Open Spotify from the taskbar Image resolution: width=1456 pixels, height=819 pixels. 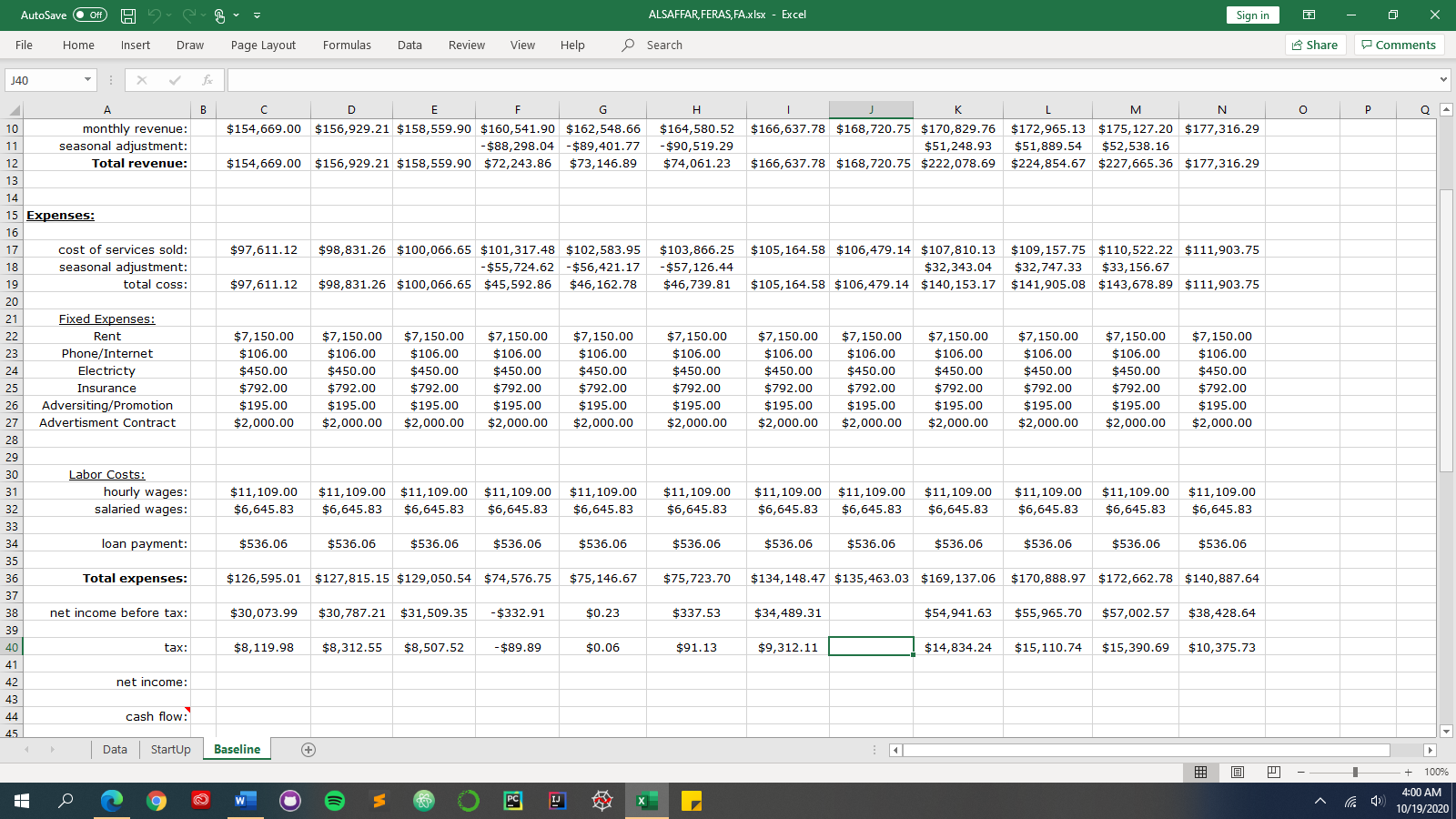[335, 801]
